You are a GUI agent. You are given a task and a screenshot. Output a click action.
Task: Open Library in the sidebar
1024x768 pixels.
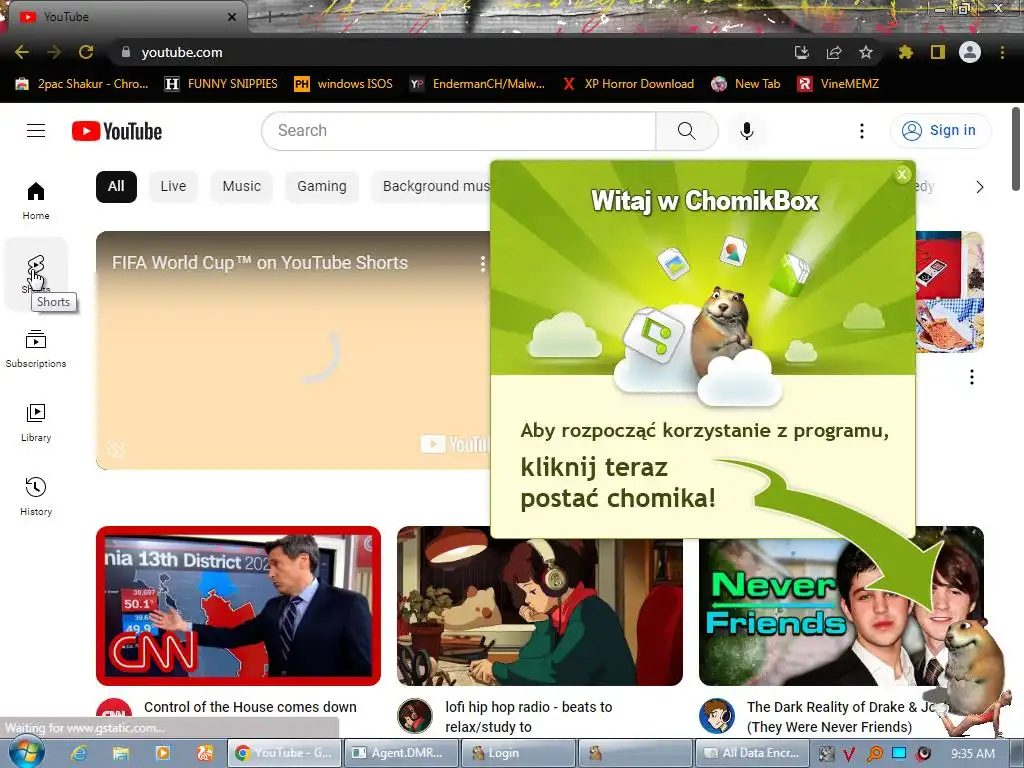point(36,423)
